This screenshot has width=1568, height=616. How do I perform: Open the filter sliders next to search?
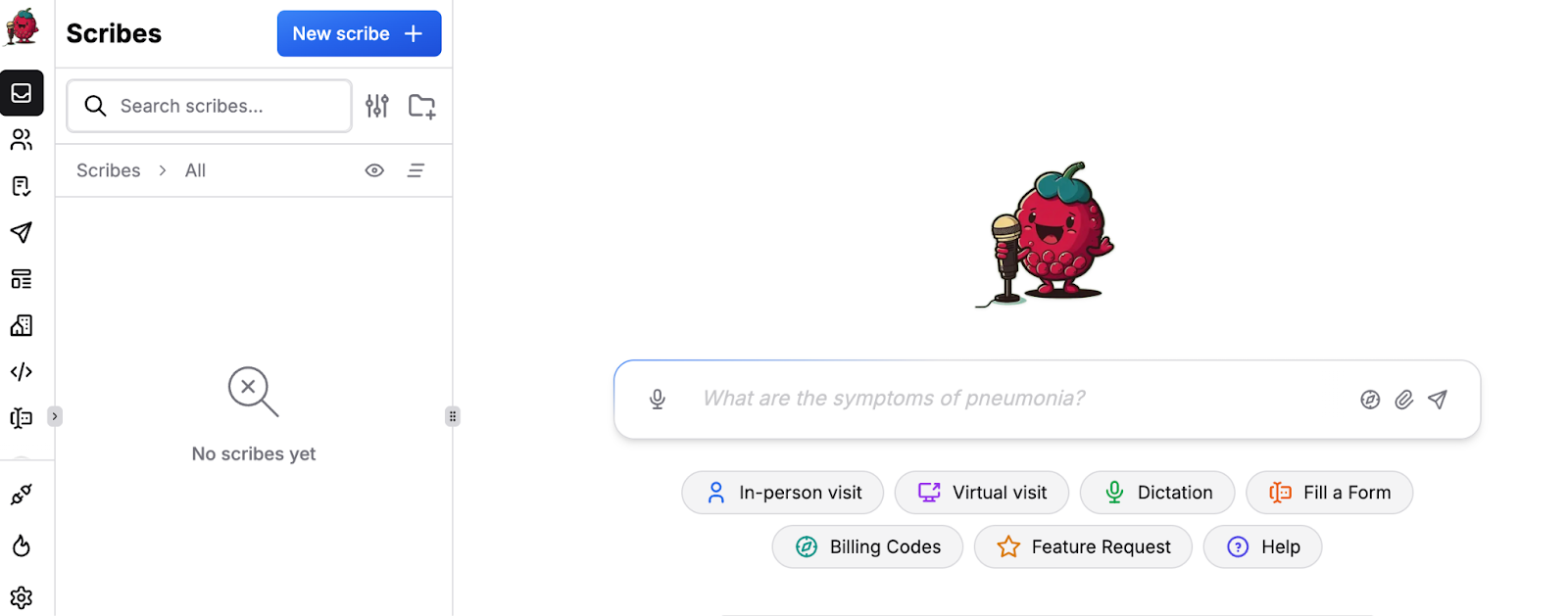point(377,106)
